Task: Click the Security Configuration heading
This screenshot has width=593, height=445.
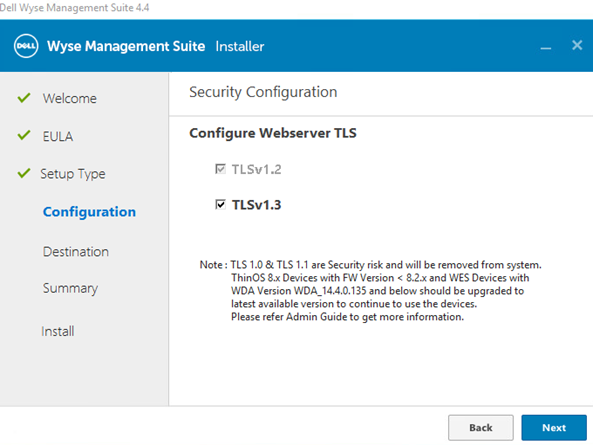Action: [x=263, y=92]
